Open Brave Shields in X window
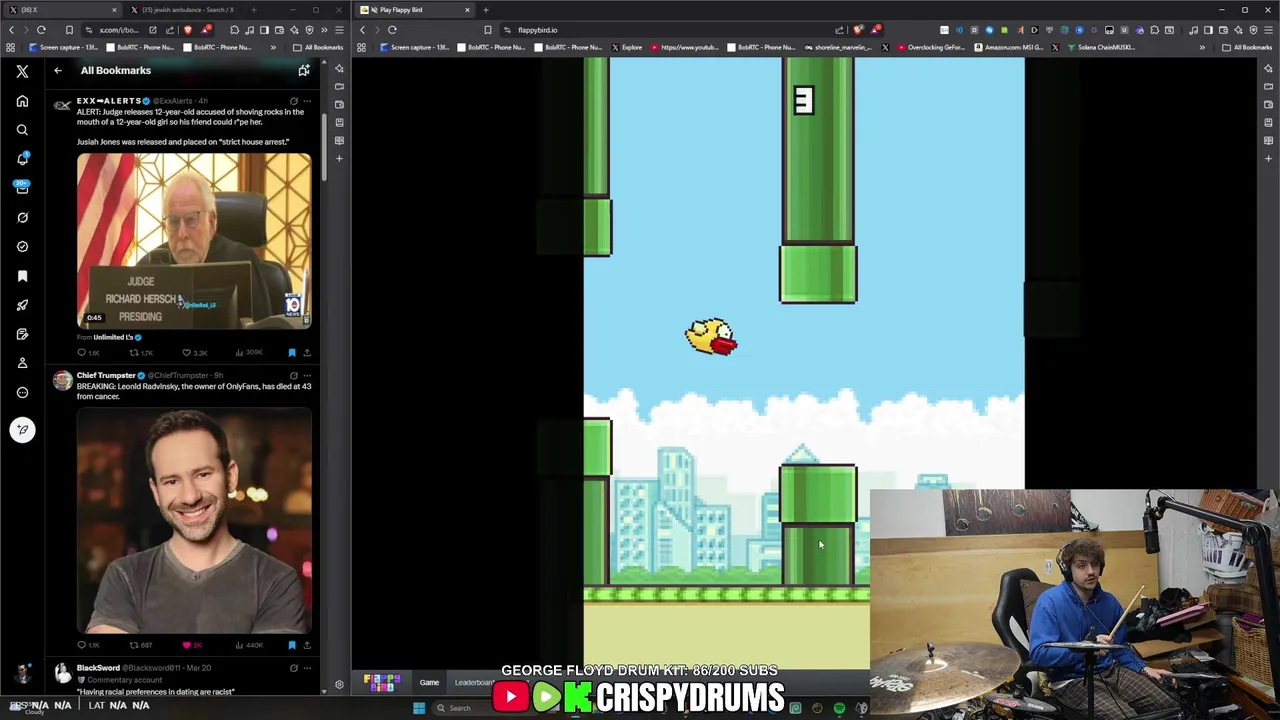The height and width of the screenshot is (720, 1280). [x=187, y=30]
